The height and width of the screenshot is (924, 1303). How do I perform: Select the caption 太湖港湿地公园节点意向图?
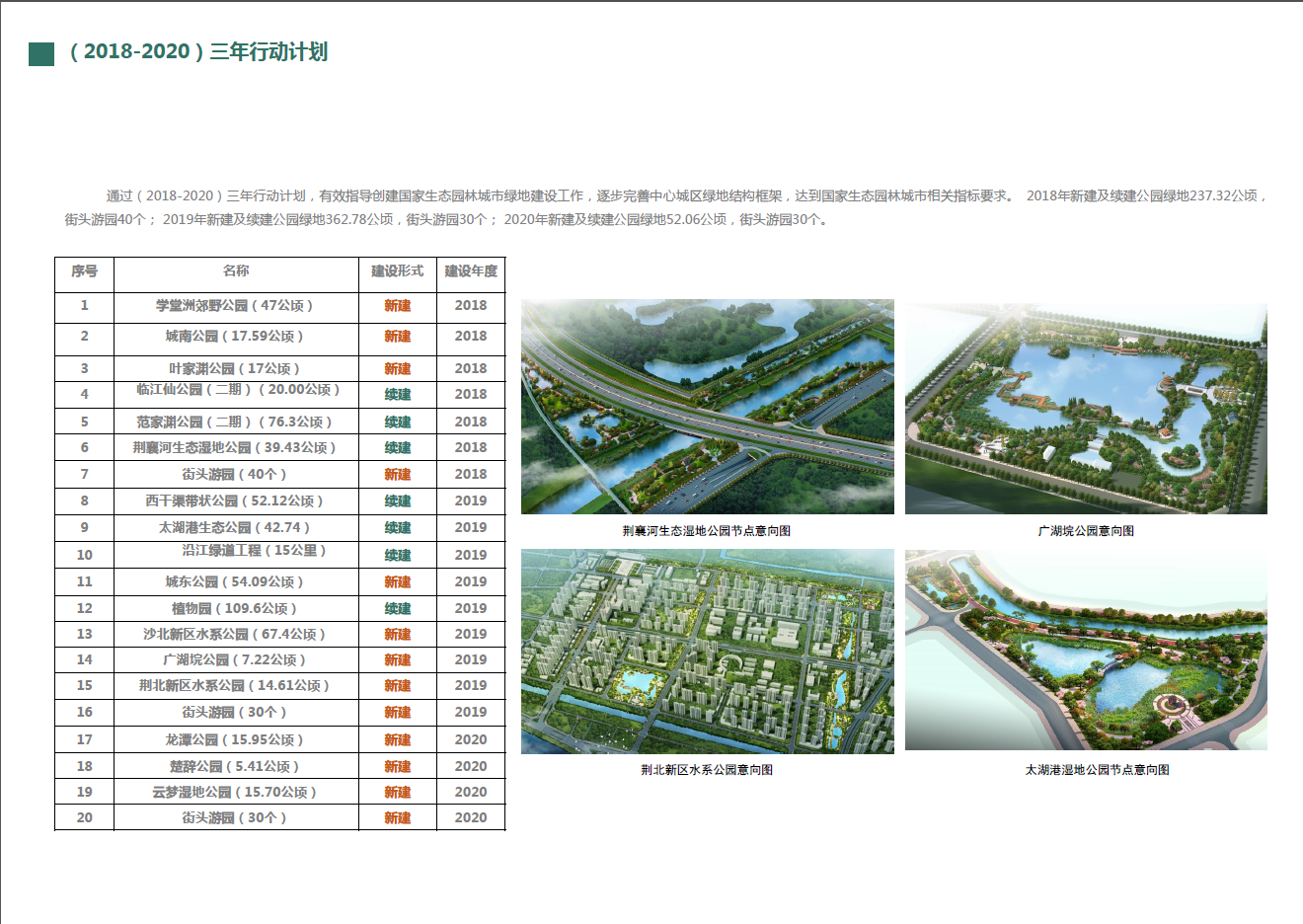pos(1097,770)
